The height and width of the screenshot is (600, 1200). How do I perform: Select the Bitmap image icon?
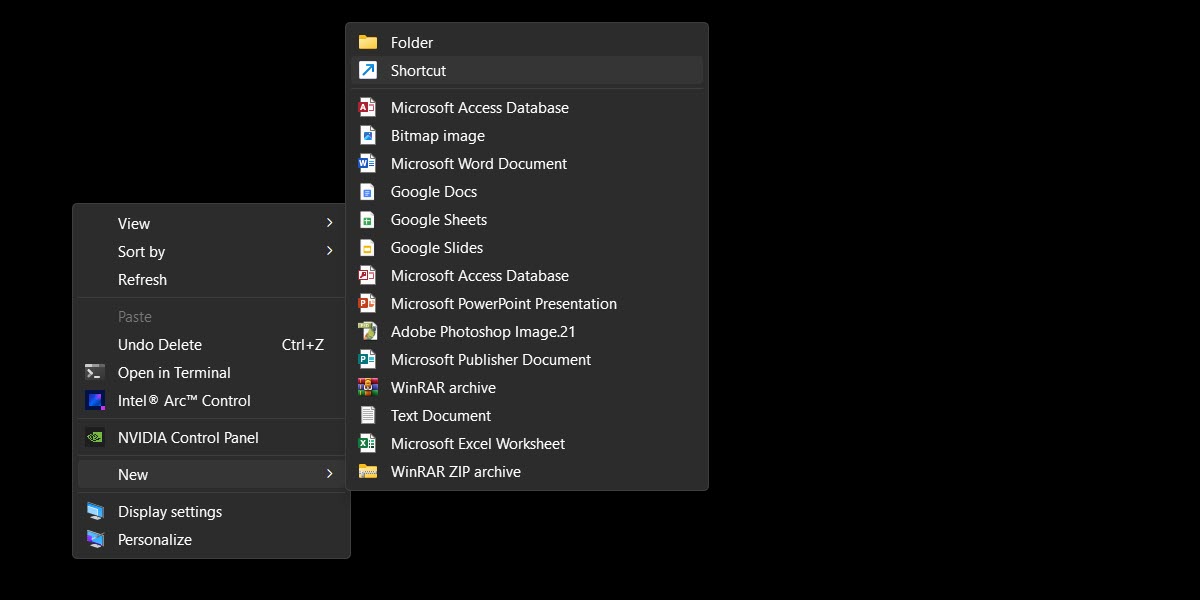tap(367, 135)
